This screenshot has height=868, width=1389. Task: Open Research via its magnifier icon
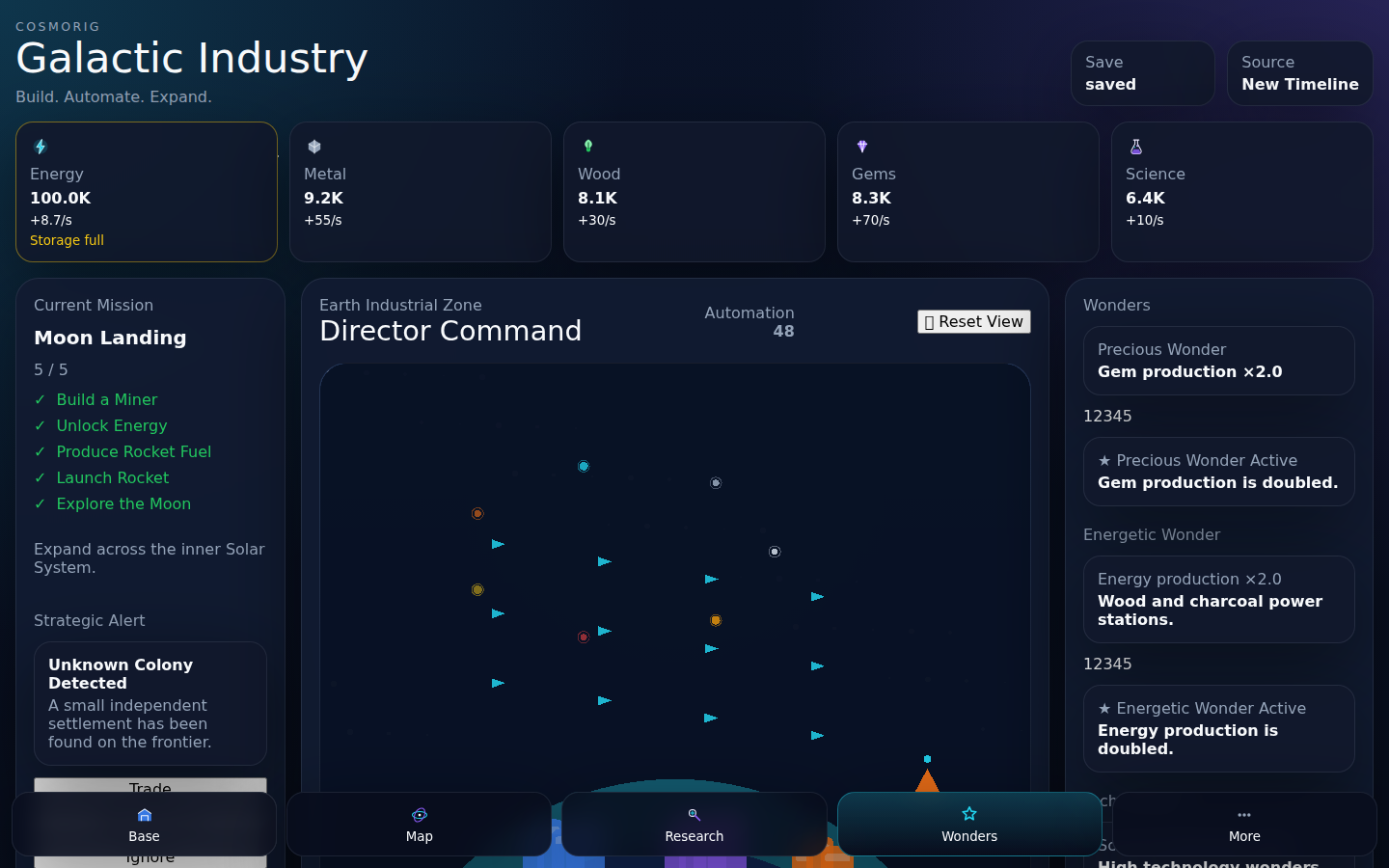(x=694, y=815)
